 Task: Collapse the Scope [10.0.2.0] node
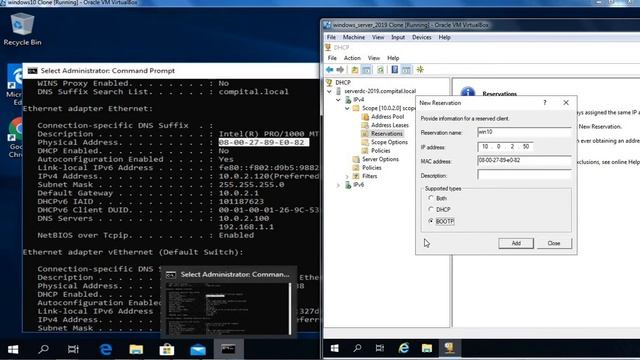tap(347, 108)
